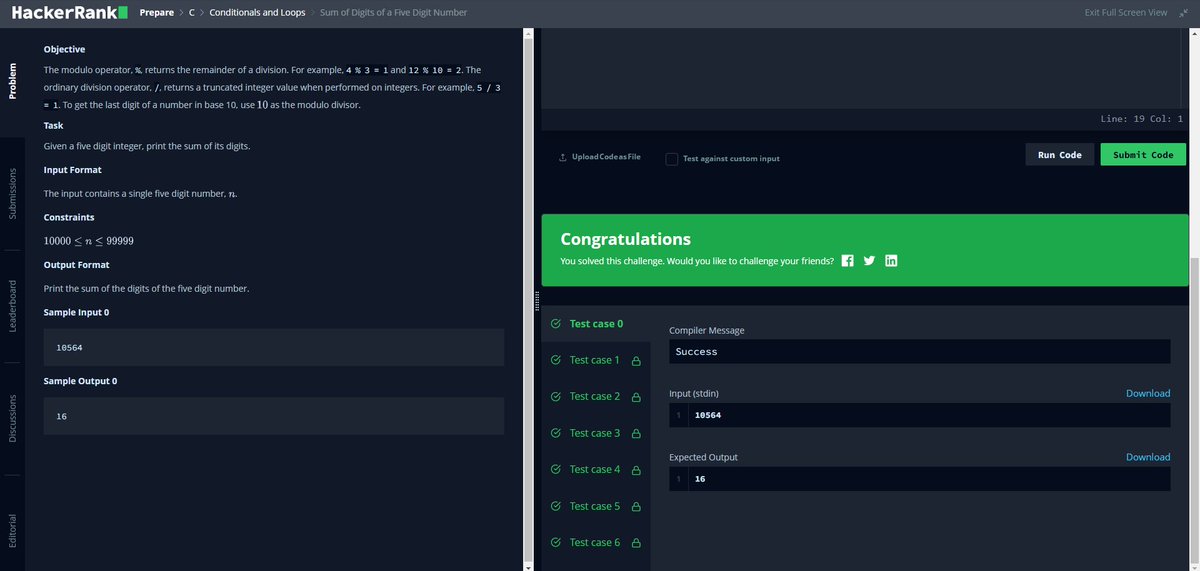Click the Submit Code button
Viewport: 1200px width, 571px height.
click(x=1143, y=155)
